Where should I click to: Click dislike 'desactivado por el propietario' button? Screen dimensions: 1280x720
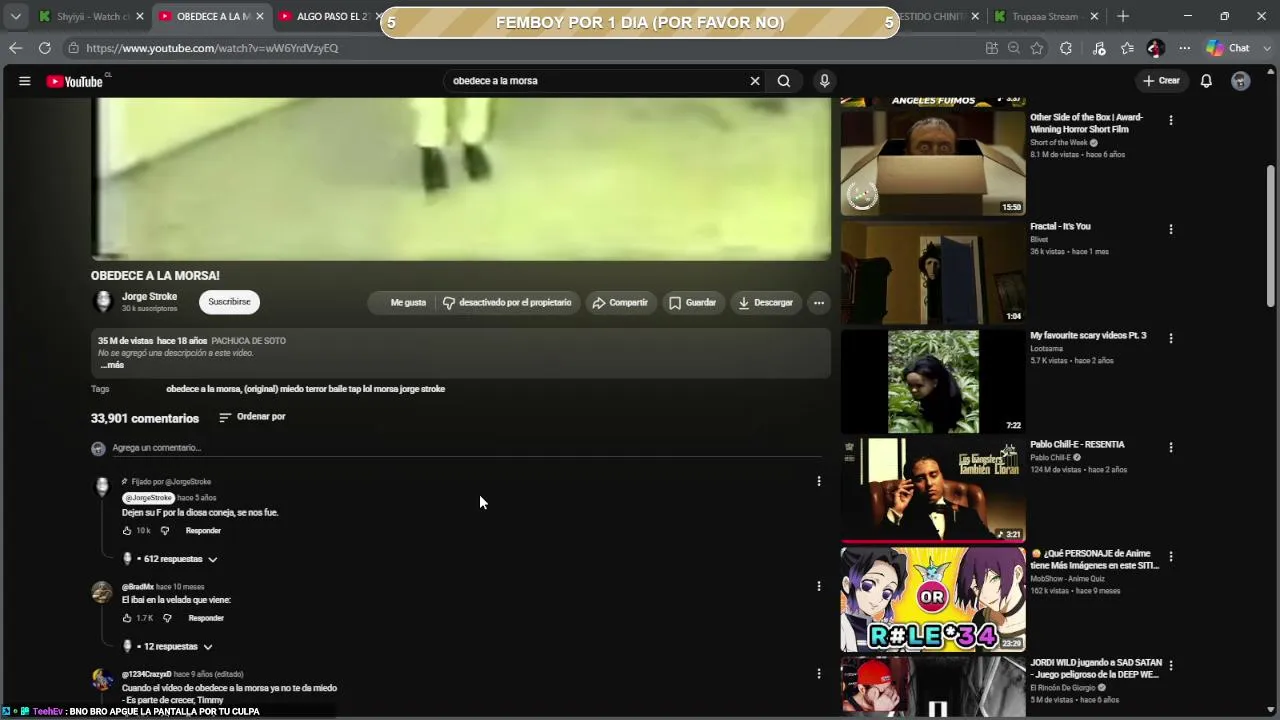pos(508,302)
